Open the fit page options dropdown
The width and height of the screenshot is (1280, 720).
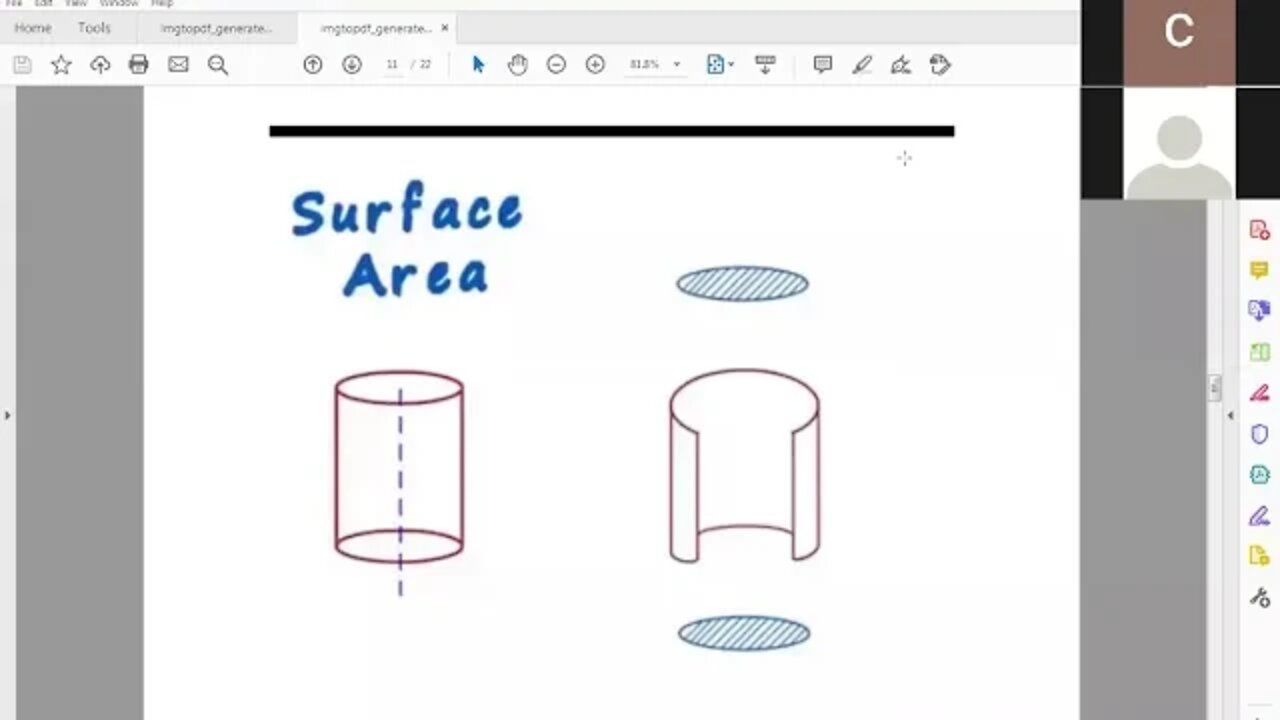click(720, 65)
